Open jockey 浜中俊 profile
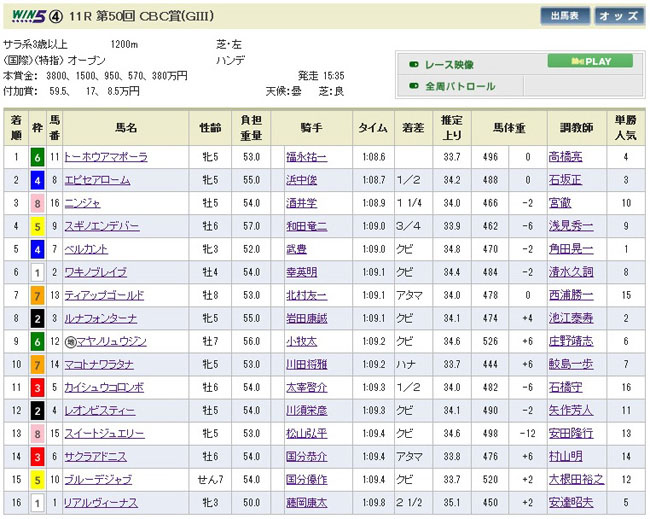 tap(300, 180)
